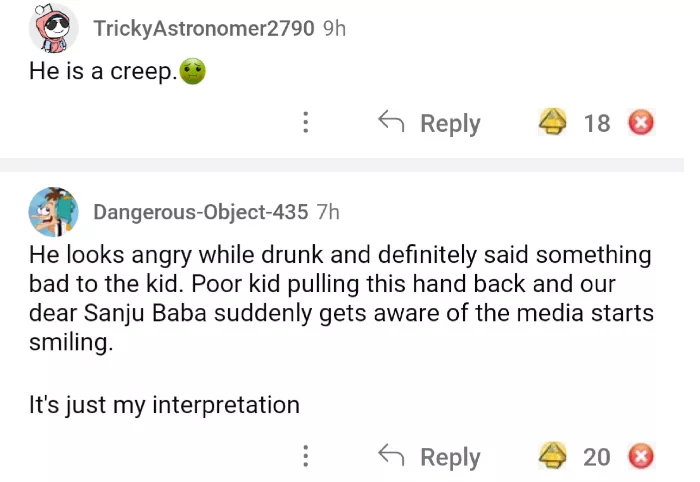Click the "It's just my interpretation" line
Screen dimensions: 700x482
pyautogui.click(x=164, y=405)
